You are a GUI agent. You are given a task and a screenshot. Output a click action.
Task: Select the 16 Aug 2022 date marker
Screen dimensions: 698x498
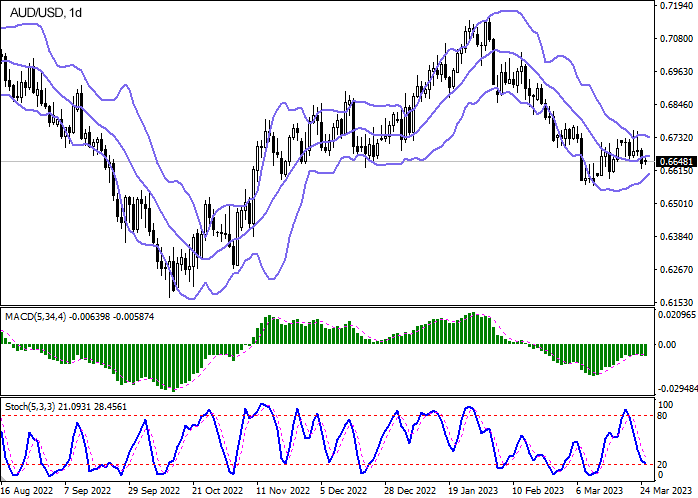click(x=27, y=491)
